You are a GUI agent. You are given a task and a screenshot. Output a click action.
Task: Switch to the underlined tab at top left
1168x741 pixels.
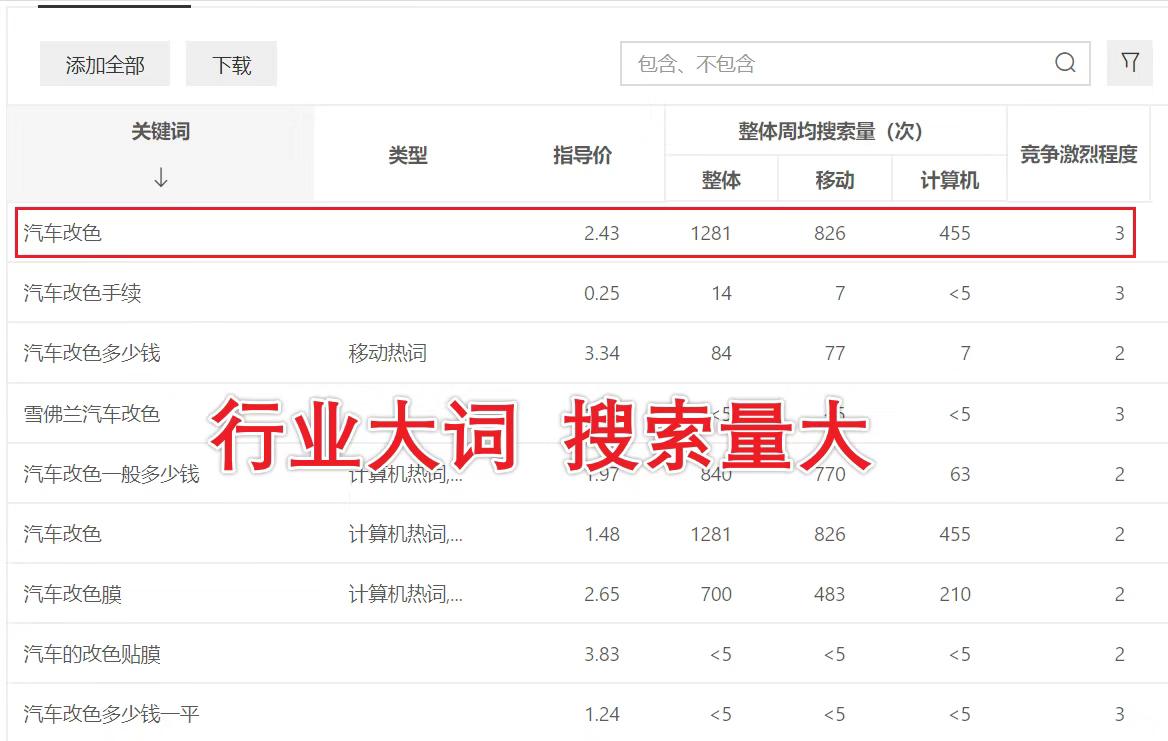click(x=113, y=5)
